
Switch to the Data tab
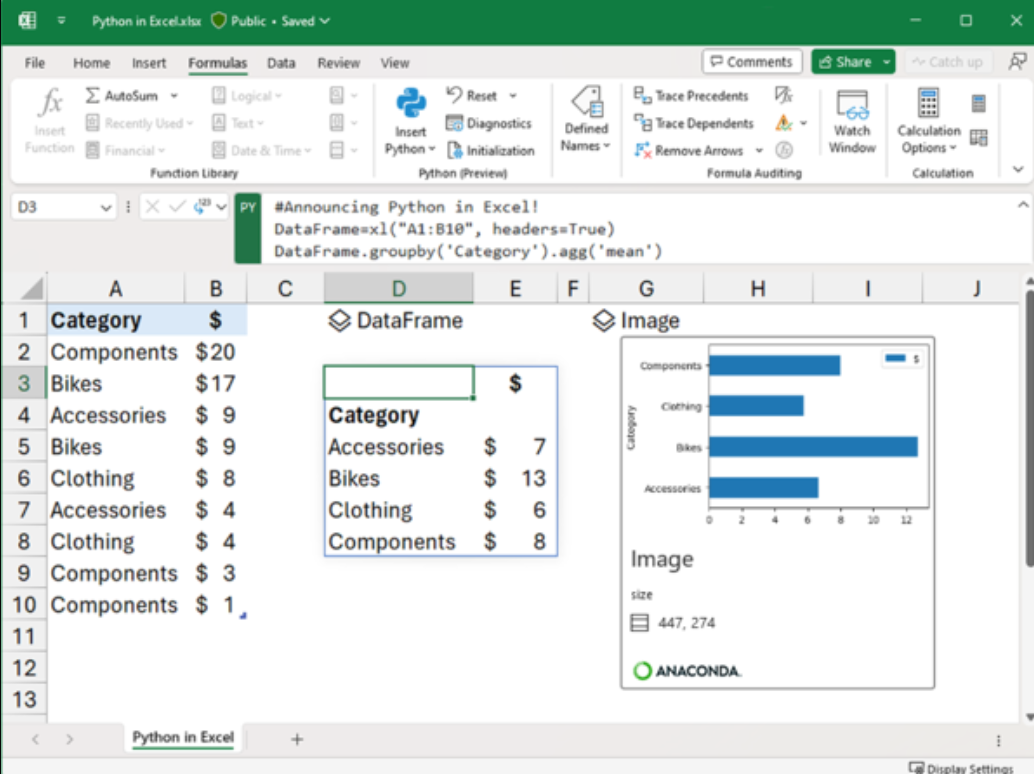click(281, 63)
